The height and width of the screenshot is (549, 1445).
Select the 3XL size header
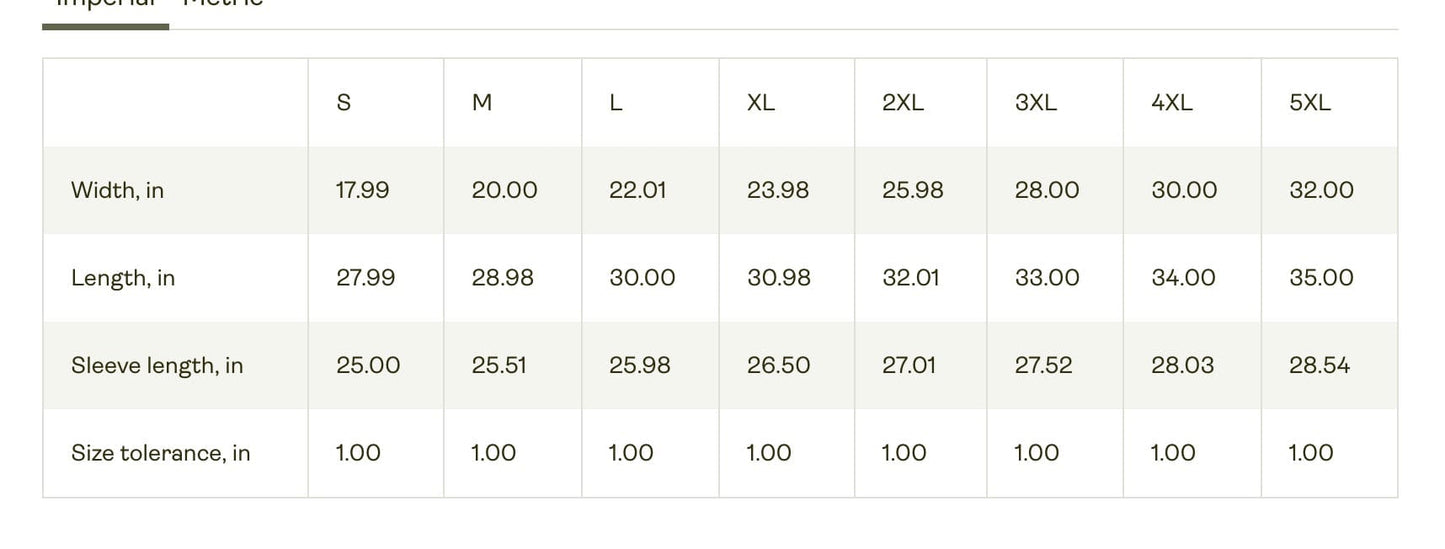[x=1036, y=103]
